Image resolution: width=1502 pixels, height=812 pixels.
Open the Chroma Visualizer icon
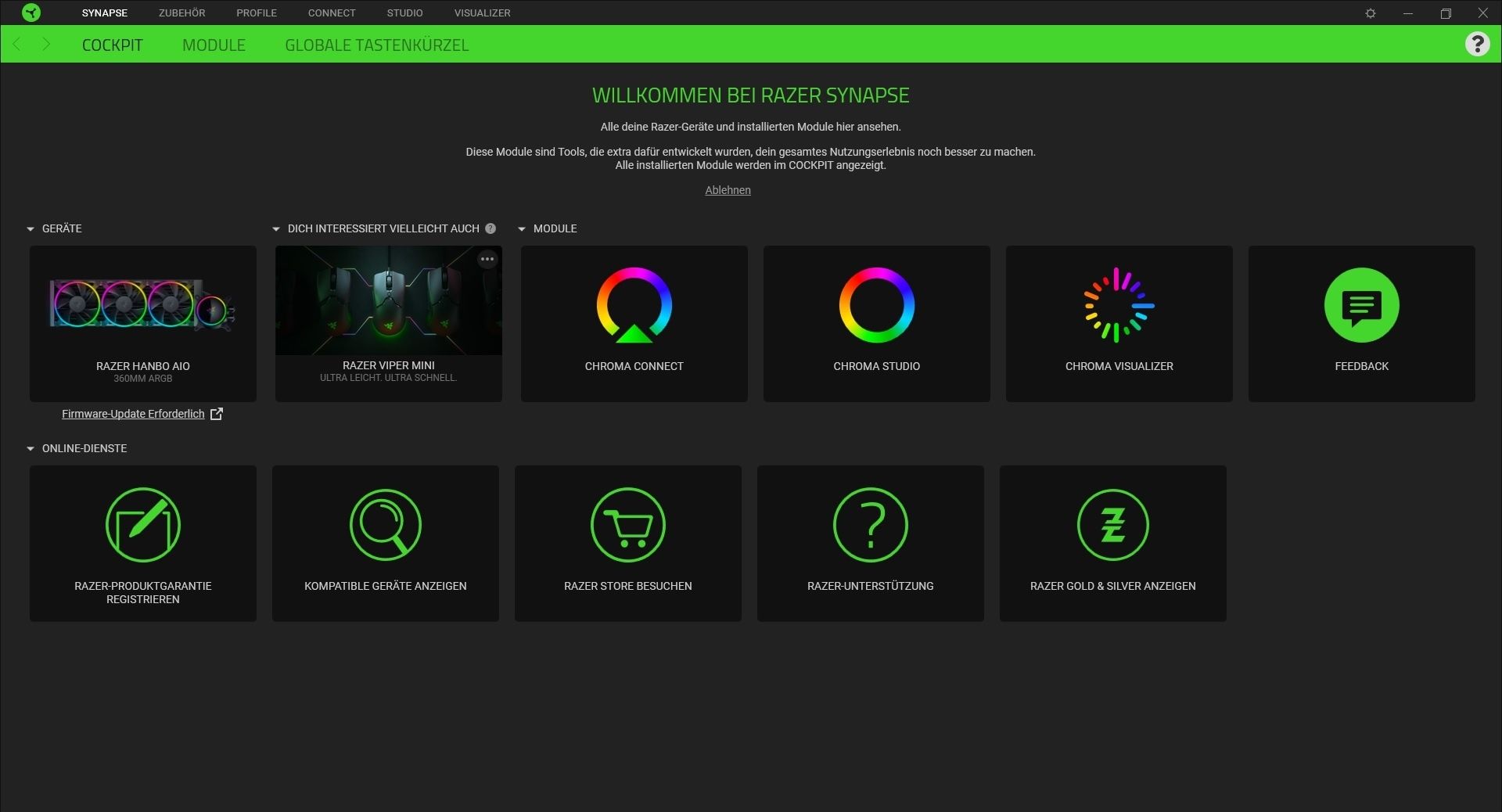1119,305
